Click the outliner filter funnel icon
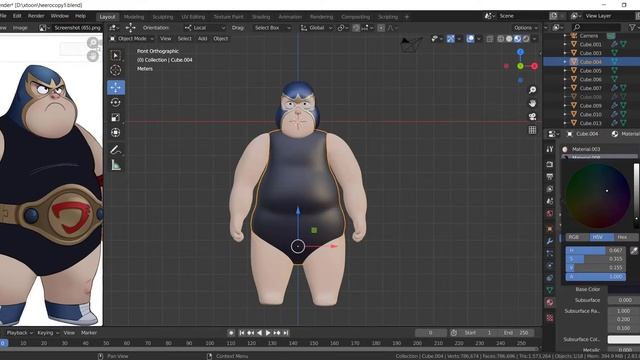Image resolution: width=640 pixels, height=360 pixels. [x=632, y=27]
